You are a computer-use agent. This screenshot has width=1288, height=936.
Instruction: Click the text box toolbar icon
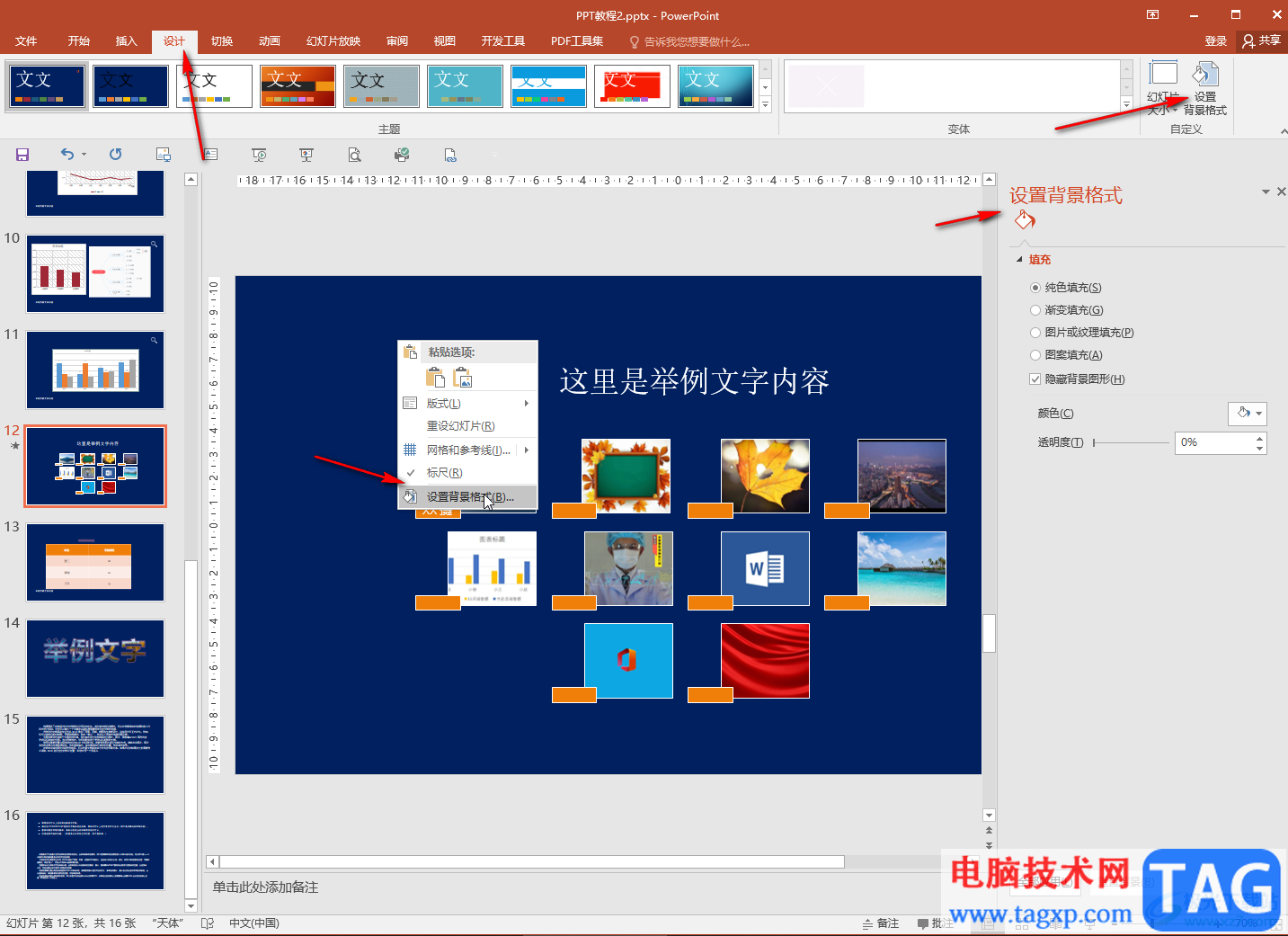[210, 155]
